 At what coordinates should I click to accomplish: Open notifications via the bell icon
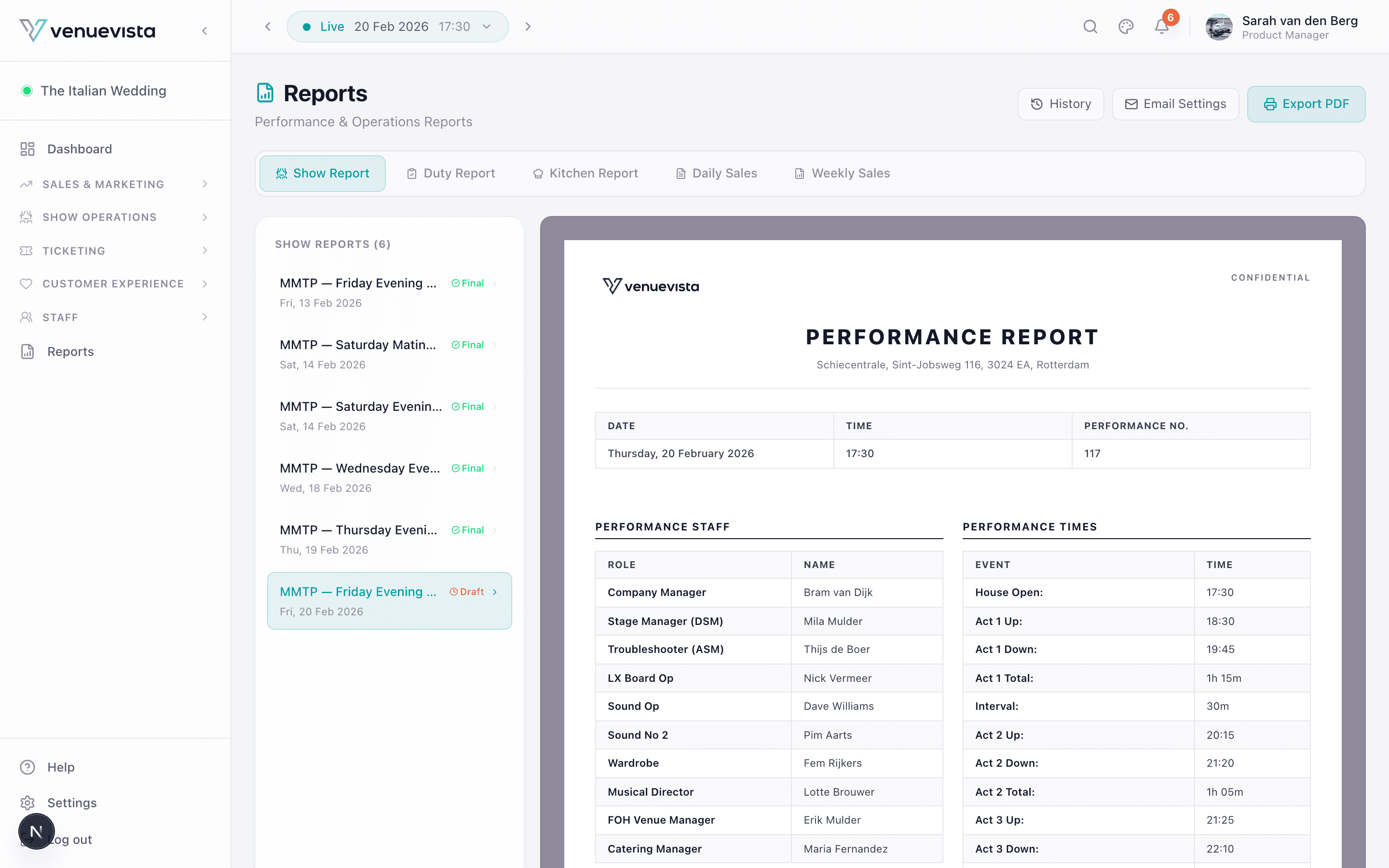tap(1161, 27)
